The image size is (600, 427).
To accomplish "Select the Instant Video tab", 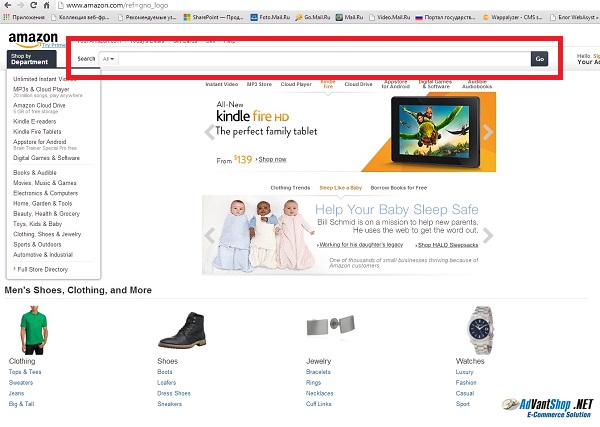I will (222, 84).
